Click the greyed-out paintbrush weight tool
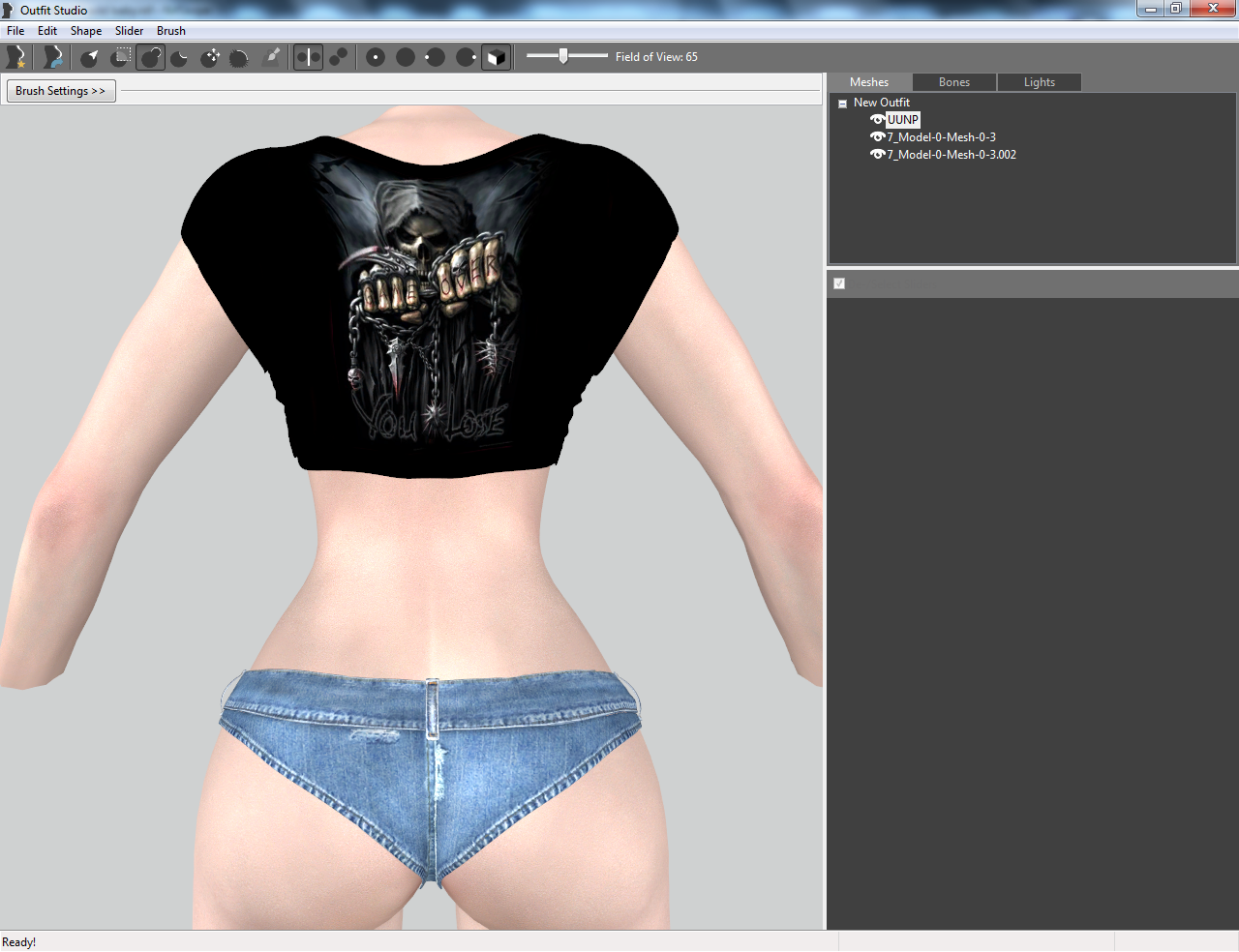 point(272,57)
